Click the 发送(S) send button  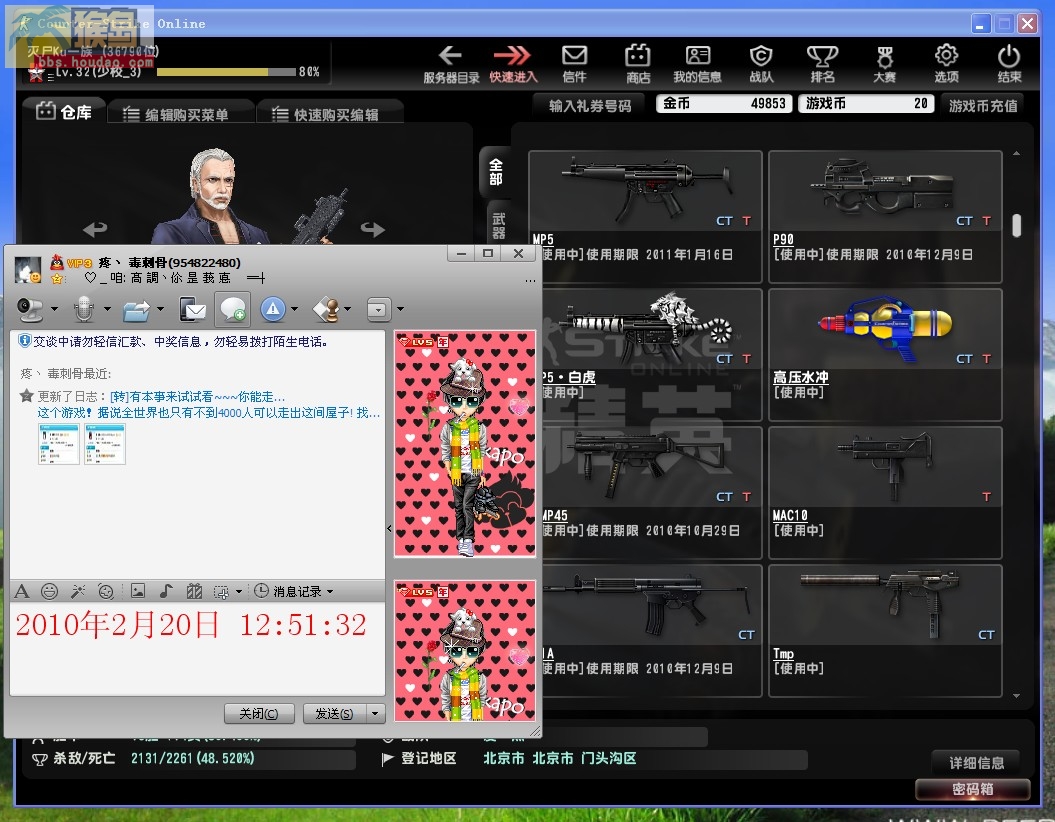coord(334,713)
